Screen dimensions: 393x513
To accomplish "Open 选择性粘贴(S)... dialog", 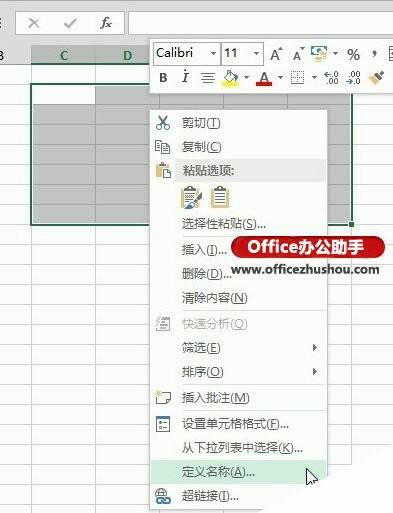I will click(x=238, y=224).
